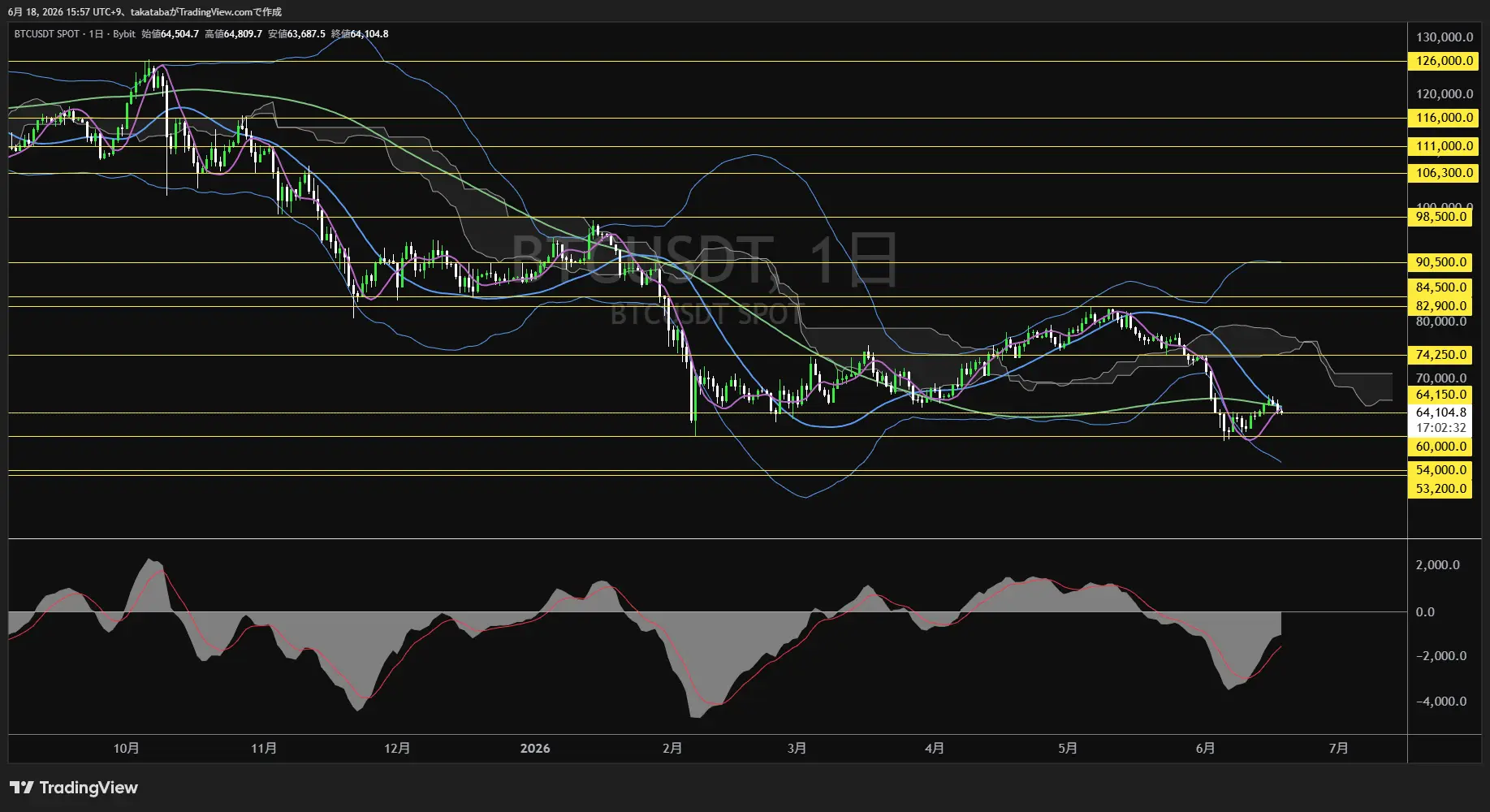Image resolution: width=1490 pixels, height=812 pixels.
Task: Click the 74,250.0 yellow price label
Action: click(1440, 355)
